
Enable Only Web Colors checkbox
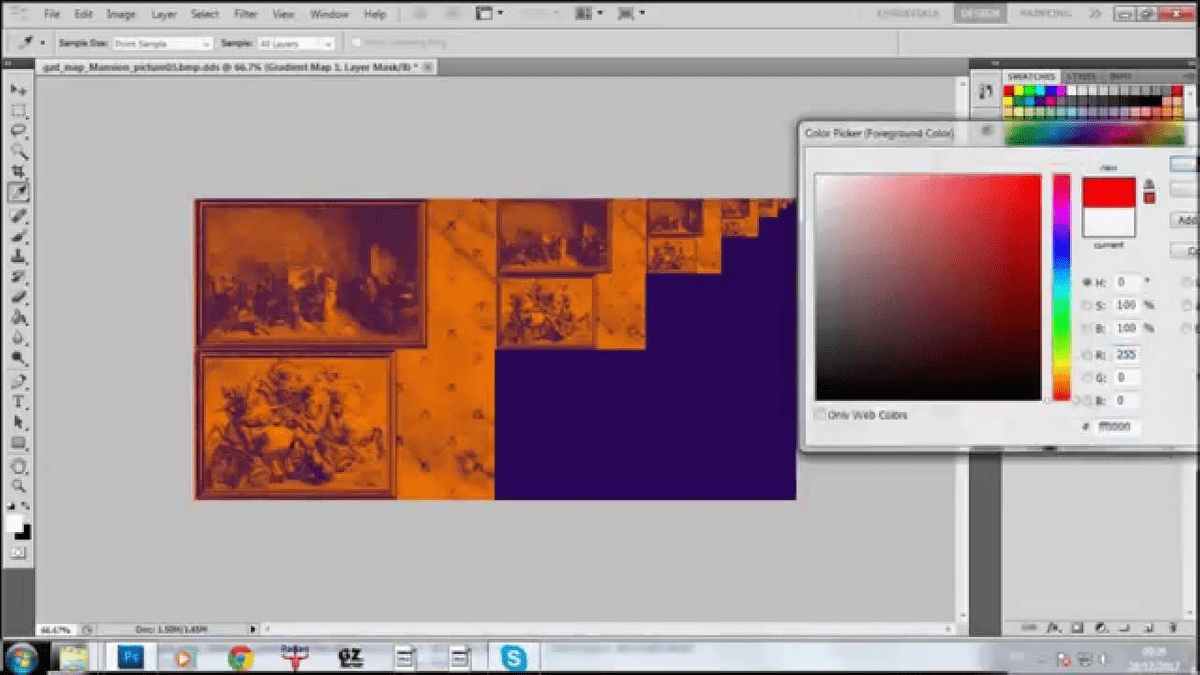pos(821,414)
